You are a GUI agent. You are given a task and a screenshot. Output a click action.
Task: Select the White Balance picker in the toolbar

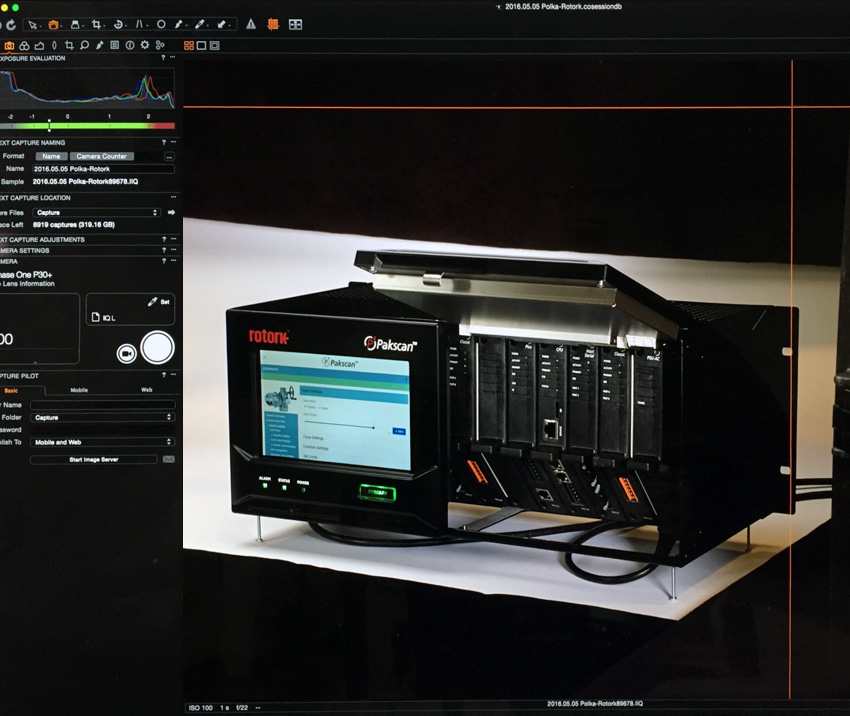click(x=200, y=24)
